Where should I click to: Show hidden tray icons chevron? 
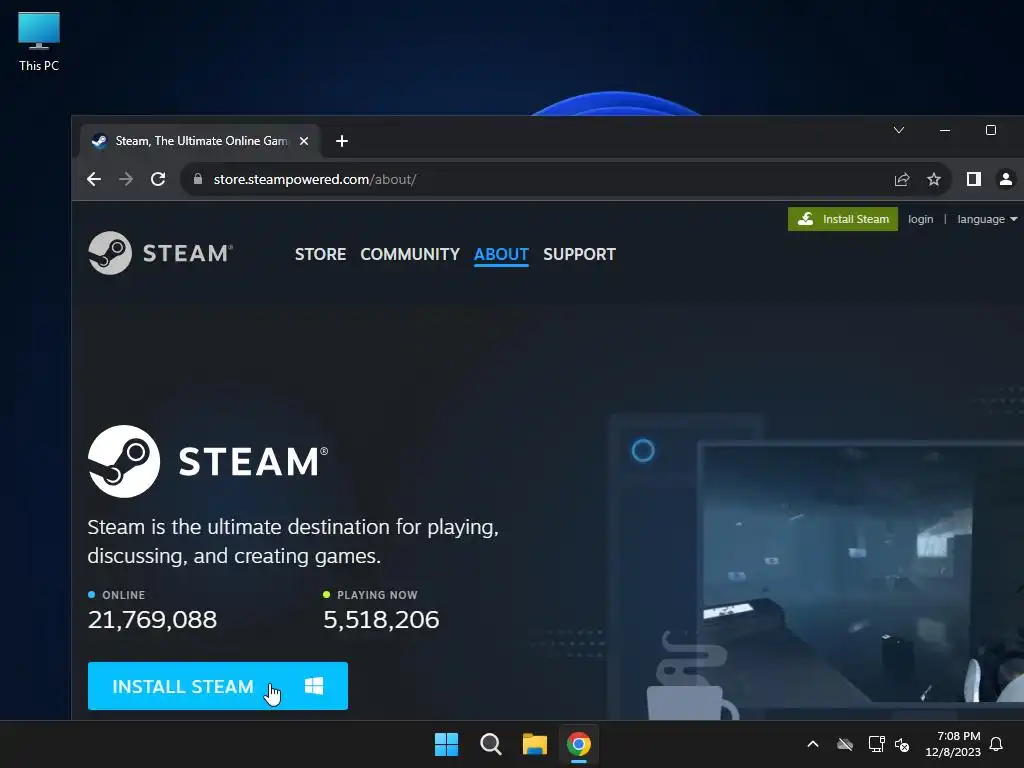click(813, 744)
